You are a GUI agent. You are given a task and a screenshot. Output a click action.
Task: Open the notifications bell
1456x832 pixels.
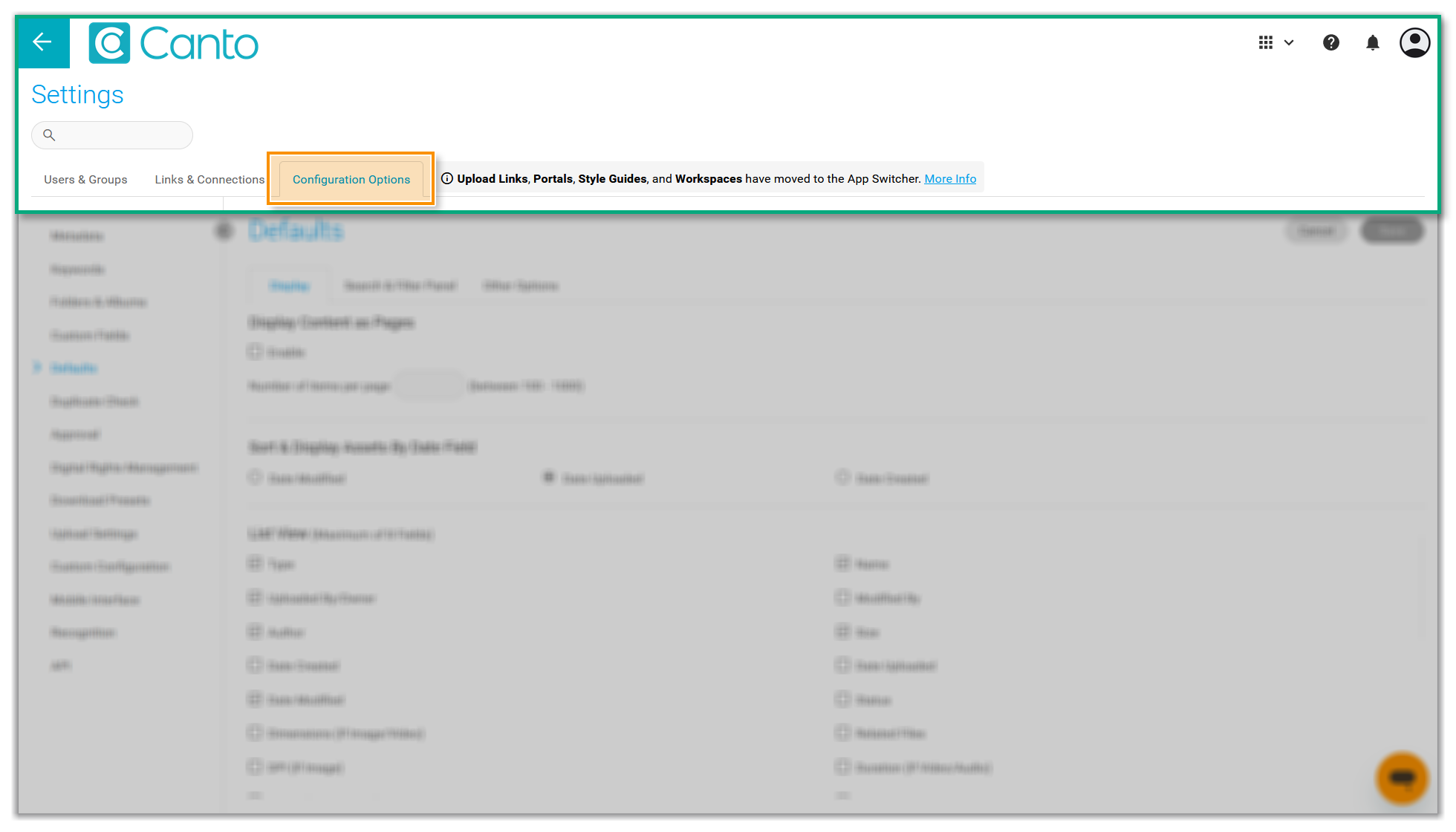pyautogui.click(x=1372, y=43)
